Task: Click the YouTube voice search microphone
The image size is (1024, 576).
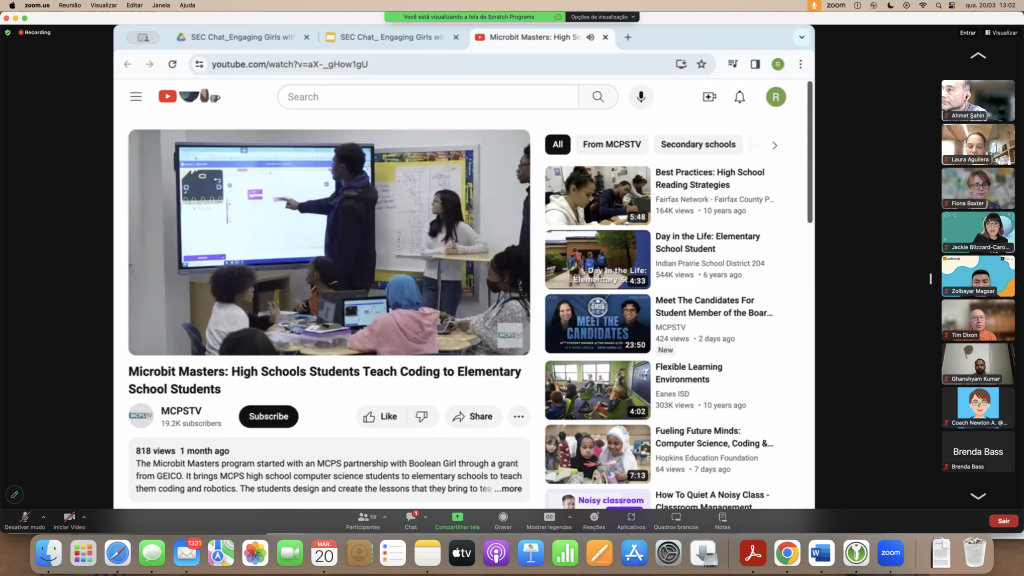Action: [640, 97]
